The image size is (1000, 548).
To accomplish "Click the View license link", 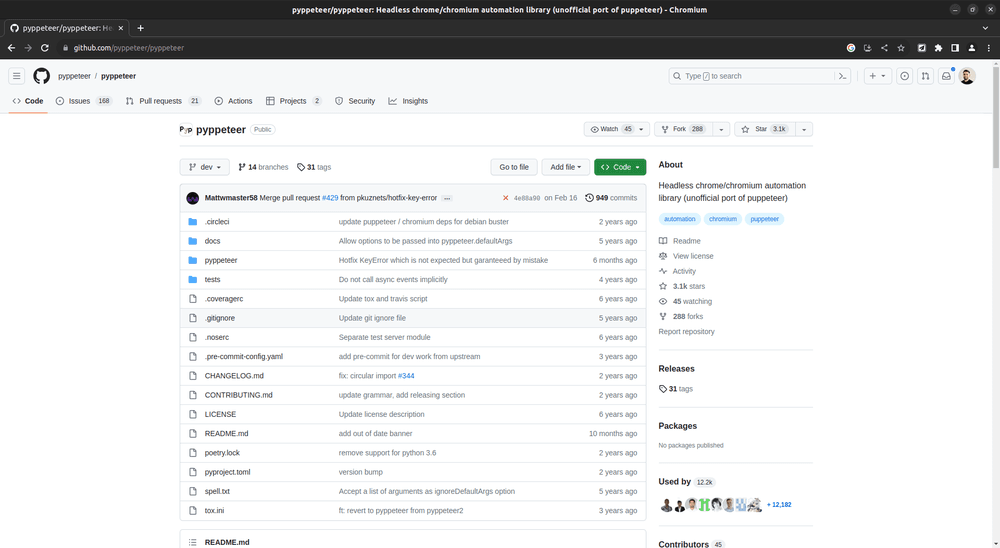I will pyautogui.click(x=686, y=256).
